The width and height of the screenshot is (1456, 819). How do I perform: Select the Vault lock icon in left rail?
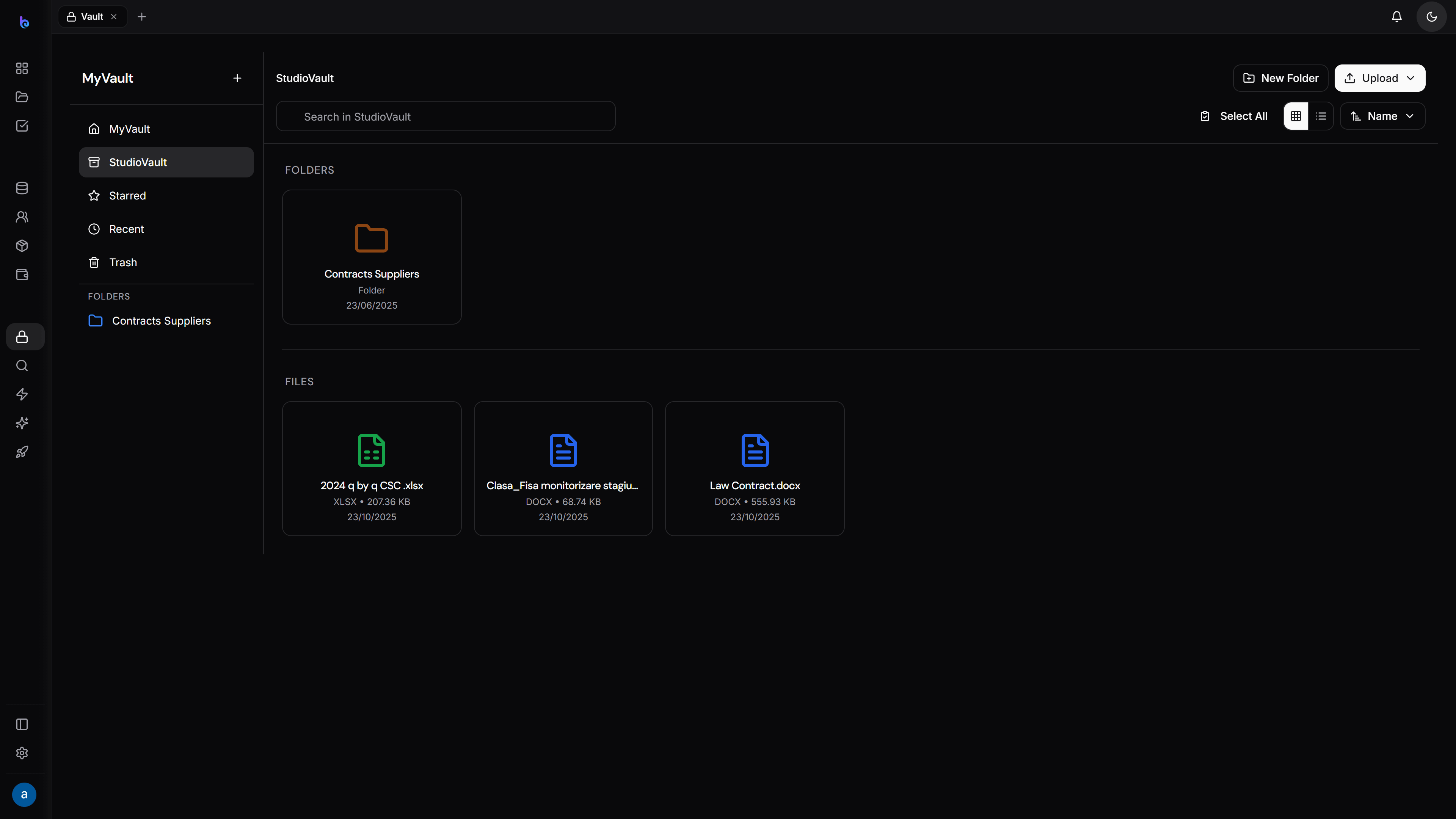[25, 337]
